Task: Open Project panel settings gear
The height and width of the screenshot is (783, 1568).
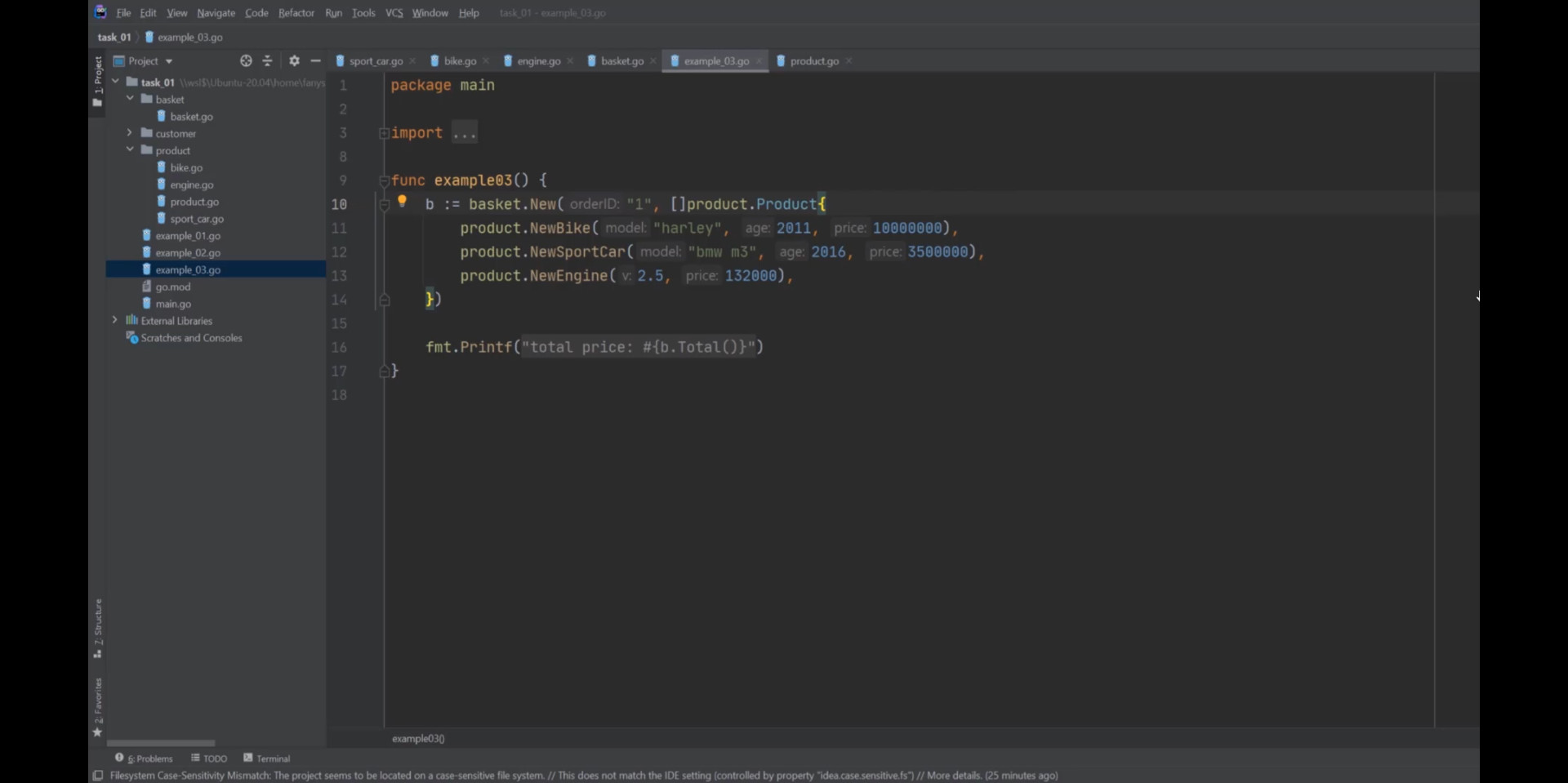Action: click(294, 61)
